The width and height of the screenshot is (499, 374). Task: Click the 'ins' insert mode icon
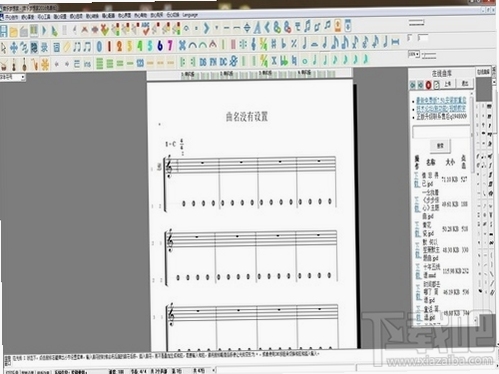(87, 64)
